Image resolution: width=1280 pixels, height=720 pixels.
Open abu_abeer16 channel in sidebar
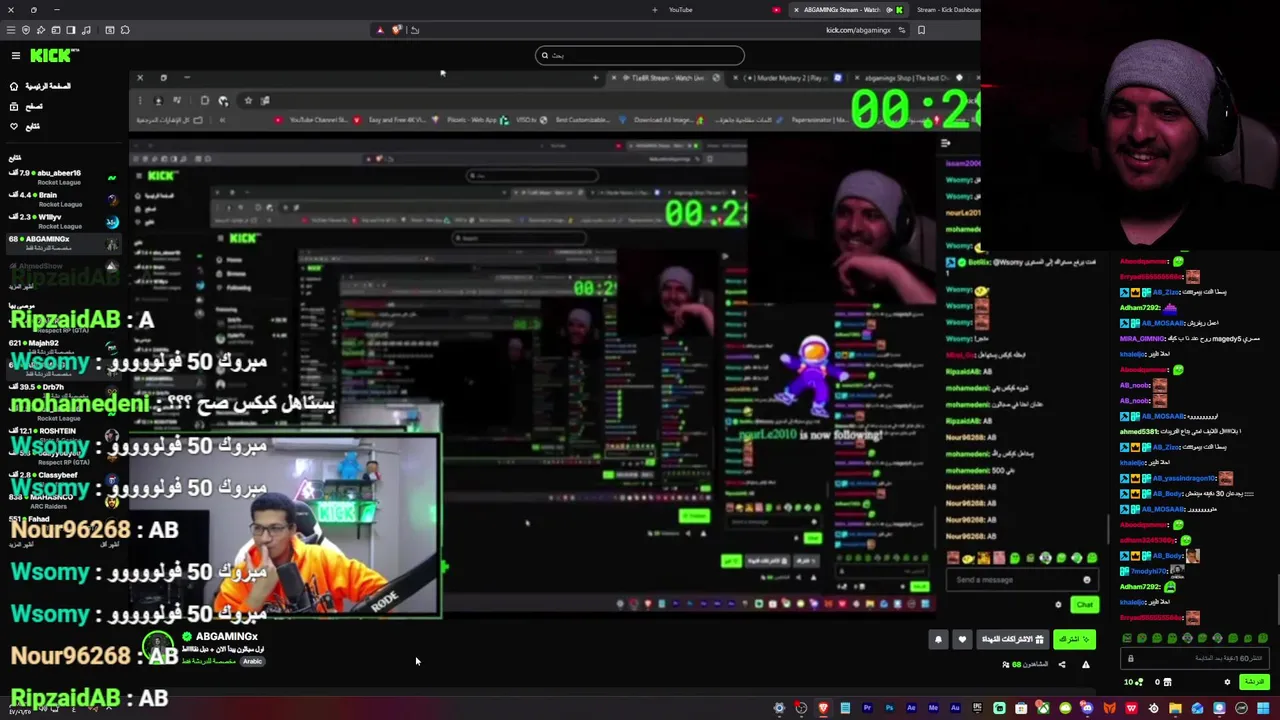[64, 177]
